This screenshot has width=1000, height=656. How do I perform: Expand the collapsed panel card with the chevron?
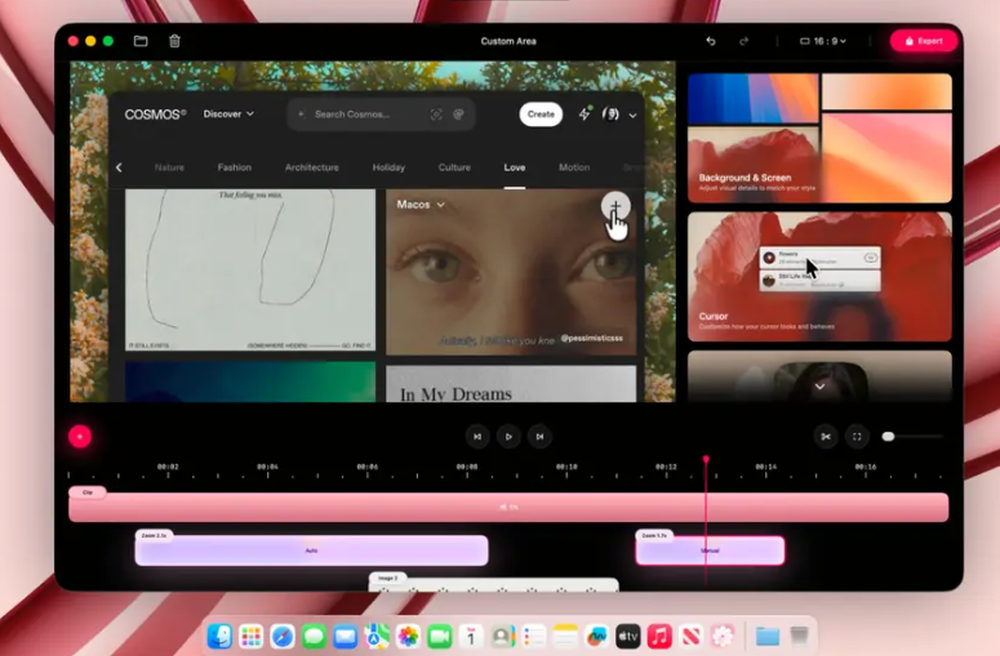coord(819,385)
